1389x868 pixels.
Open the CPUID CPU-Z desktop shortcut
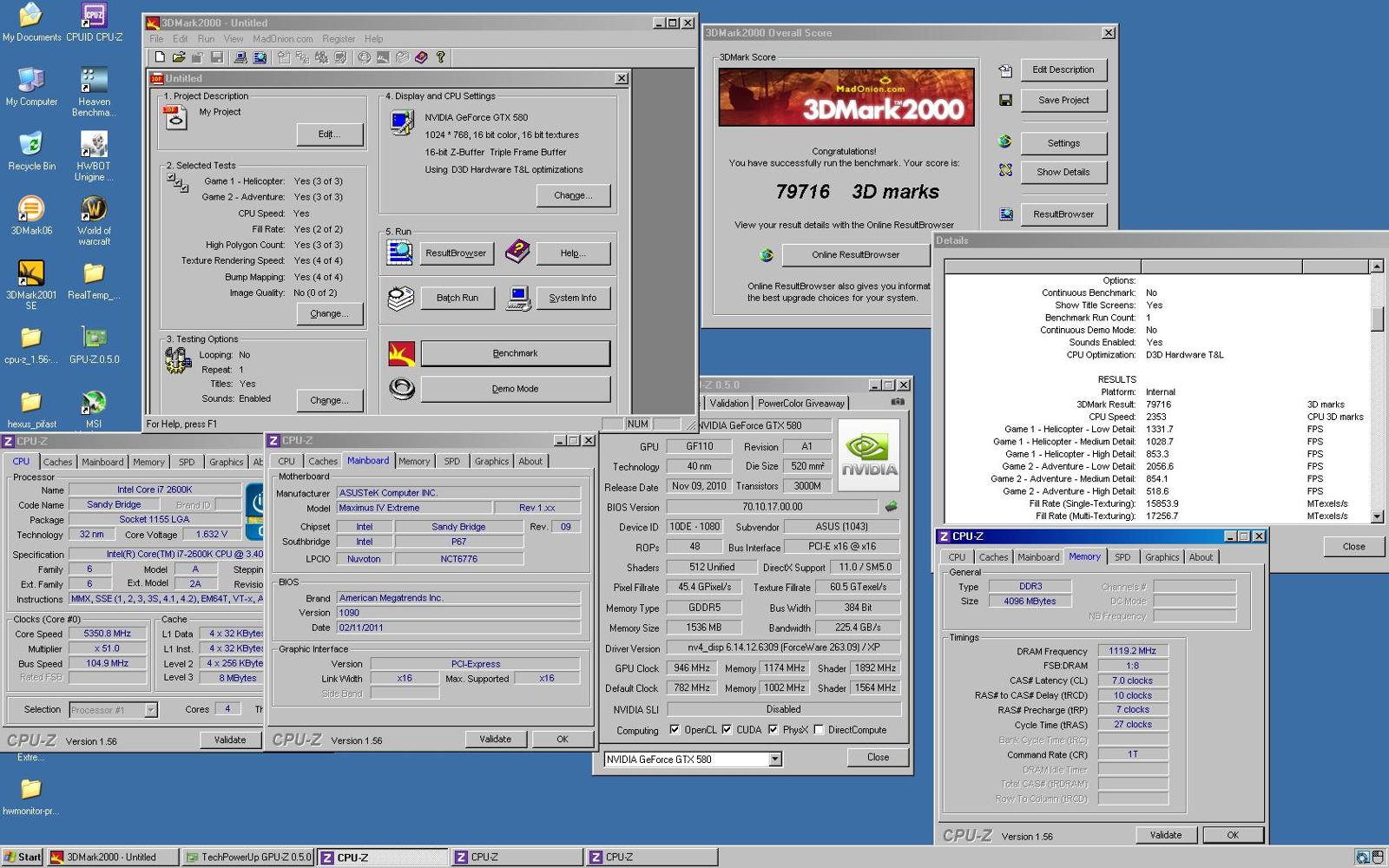click(x=95, y=23)
